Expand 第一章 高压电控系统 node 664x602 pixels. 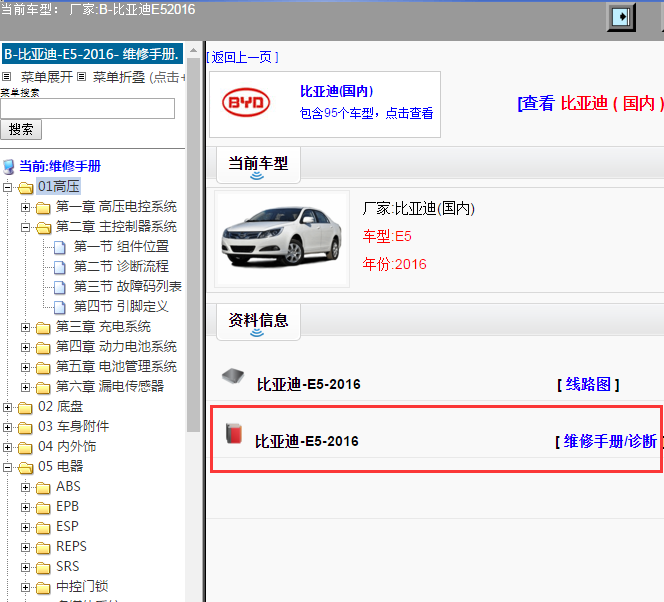point(25,207)
